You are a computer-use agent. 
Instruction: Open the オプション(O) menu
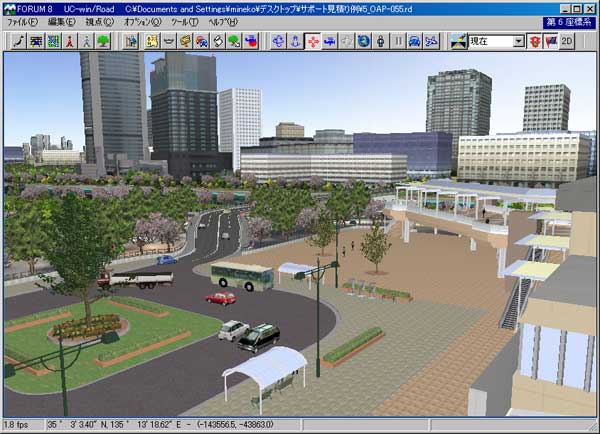point(142,22)
